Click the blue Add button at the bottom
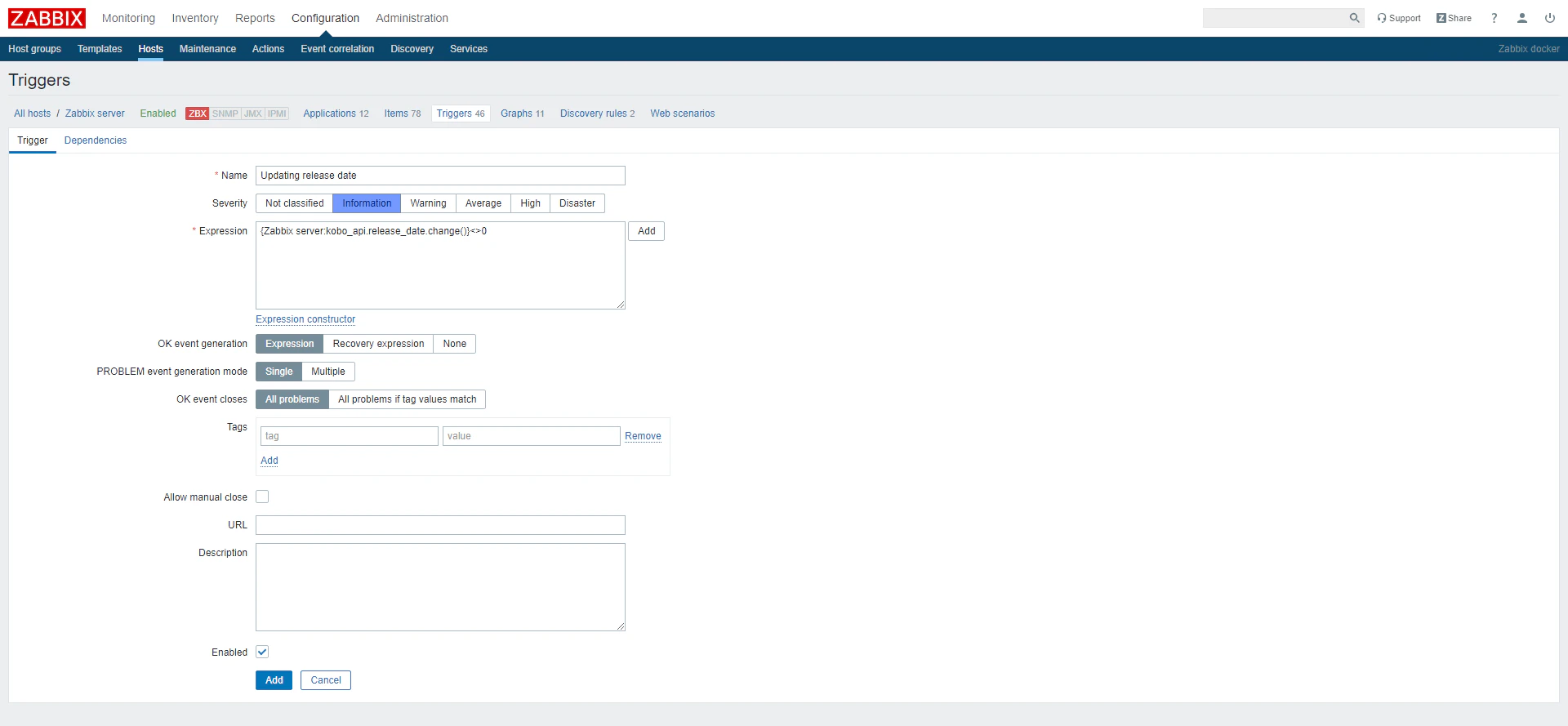Viewport: 1568px width, 726px height. (274, 680)
